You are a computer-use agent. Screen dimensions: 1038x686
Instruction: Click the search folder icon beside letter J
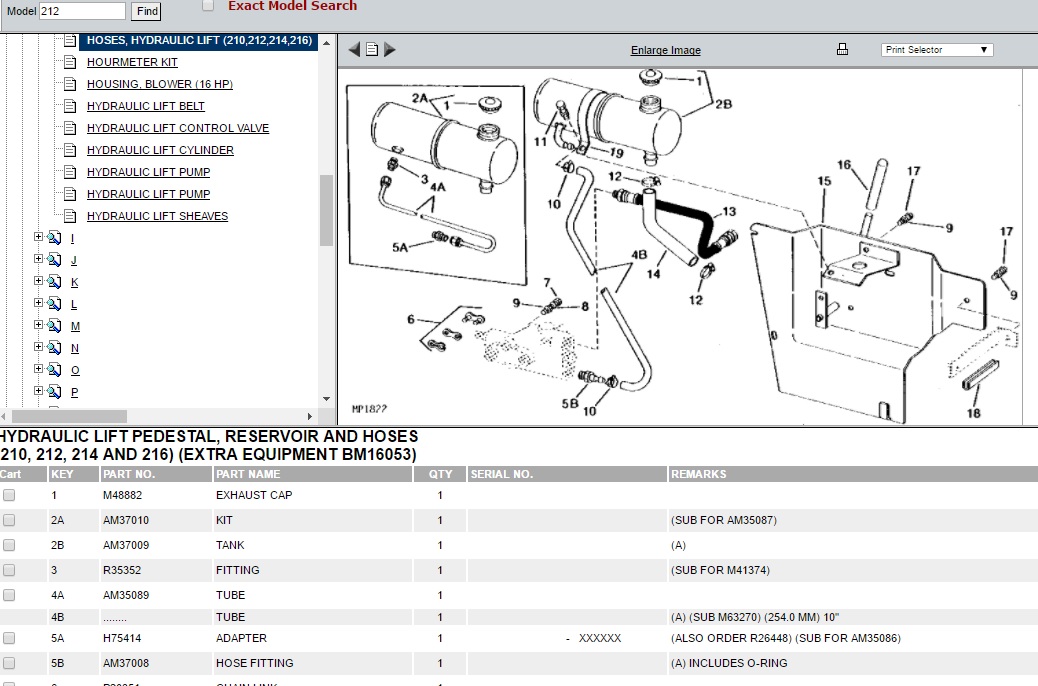click(54, 260)
